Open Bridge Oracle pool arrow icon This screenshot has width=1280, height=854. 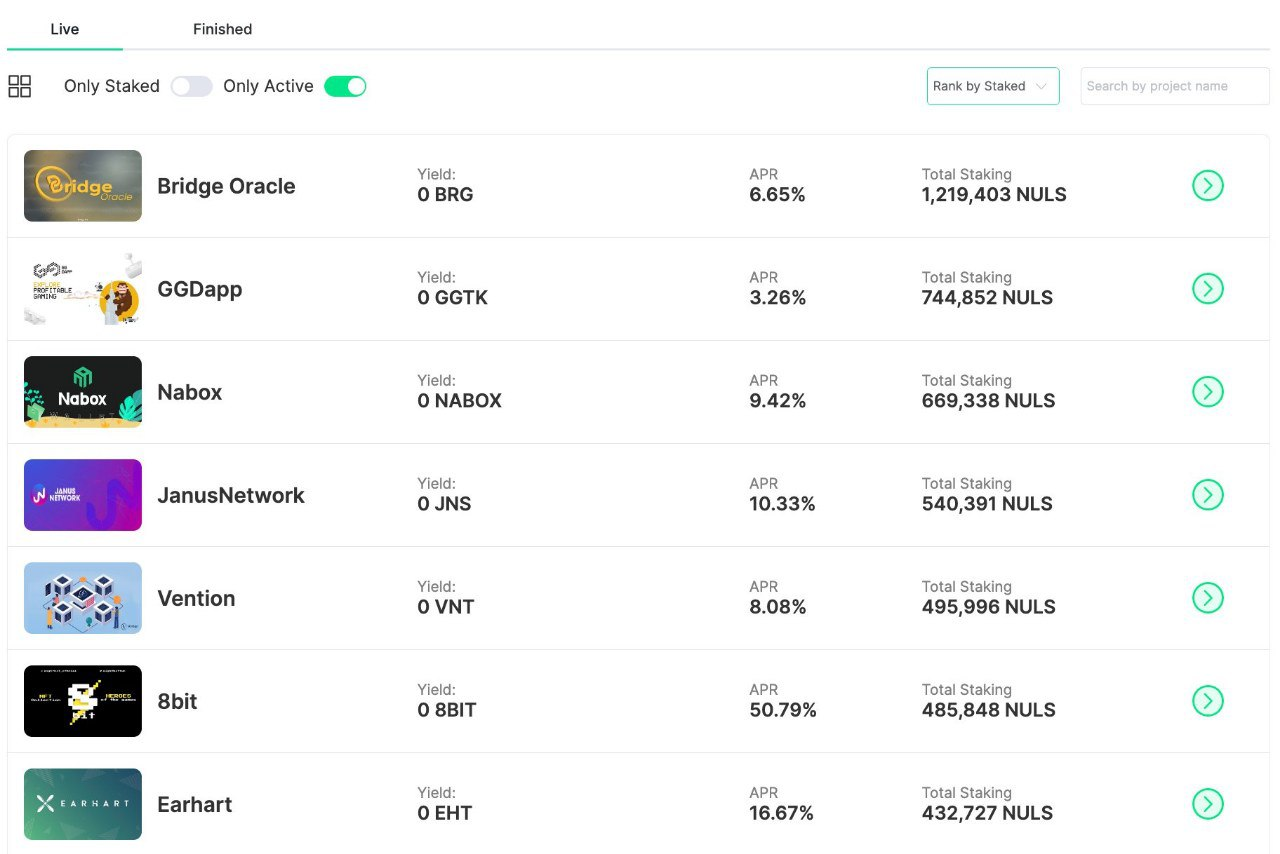click(x=1208, y=186)
